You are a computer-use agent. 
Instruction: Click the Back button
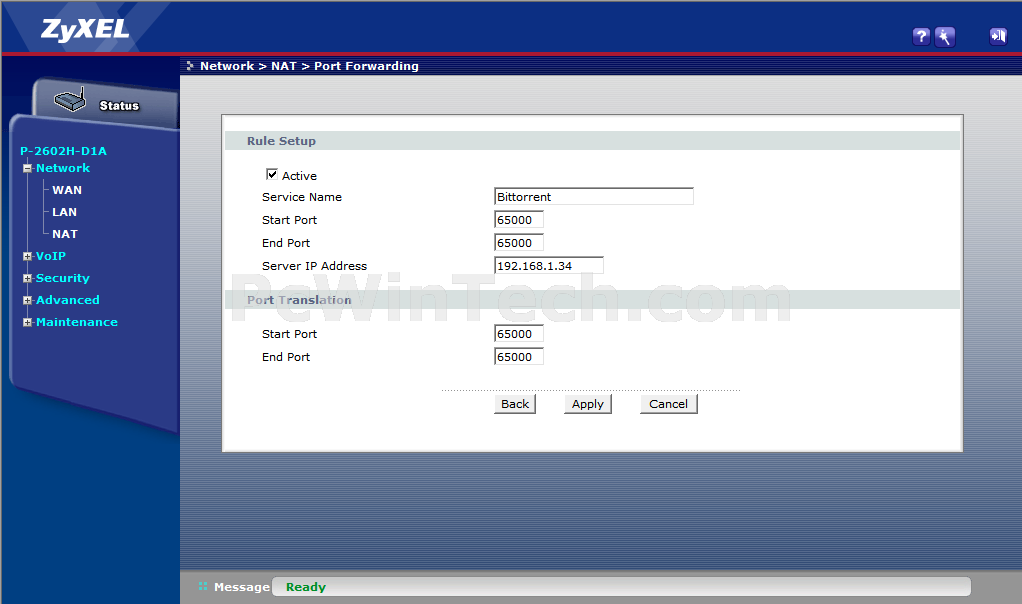(x=515, y=404)
